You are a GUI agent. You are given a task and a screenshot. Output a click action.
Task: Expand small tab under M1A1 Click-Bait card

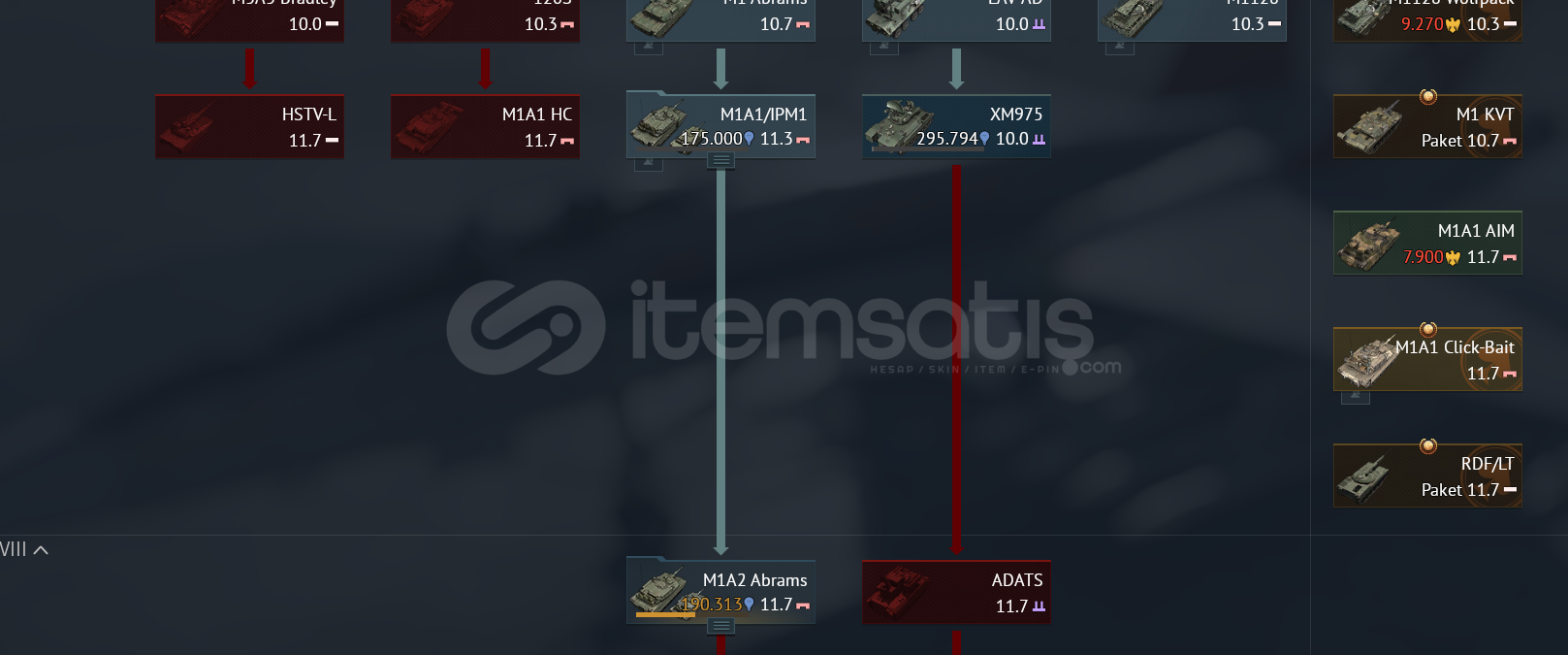1356,397
